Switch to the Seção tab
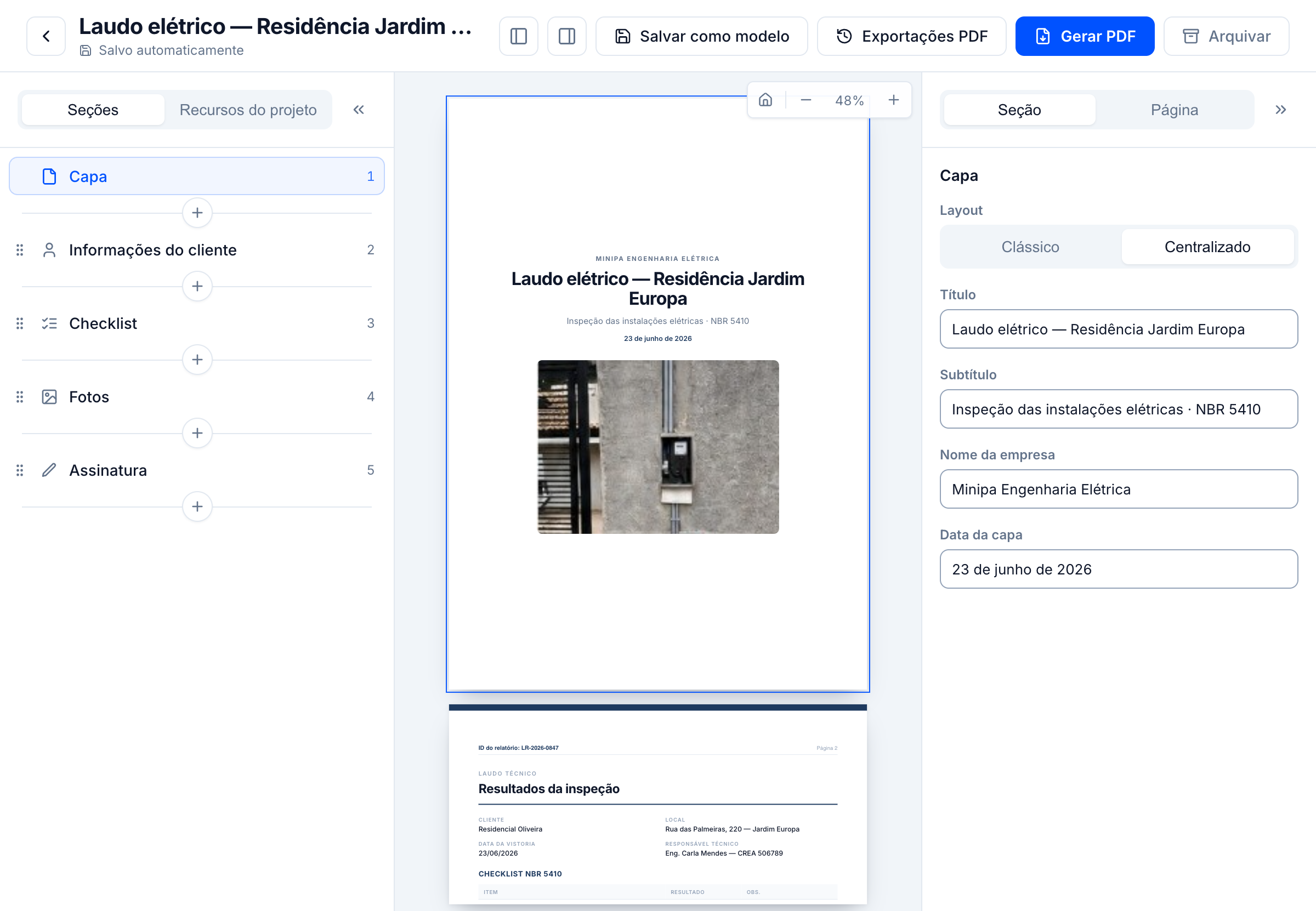 1019,110
